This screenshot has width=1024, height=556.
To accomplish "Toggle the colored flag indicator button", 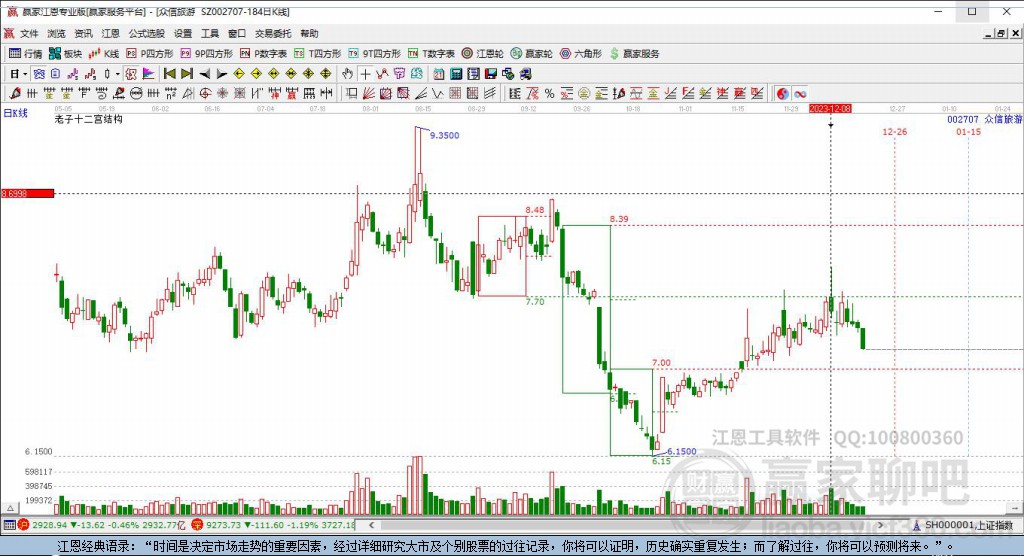I will [x=148, y=74].
